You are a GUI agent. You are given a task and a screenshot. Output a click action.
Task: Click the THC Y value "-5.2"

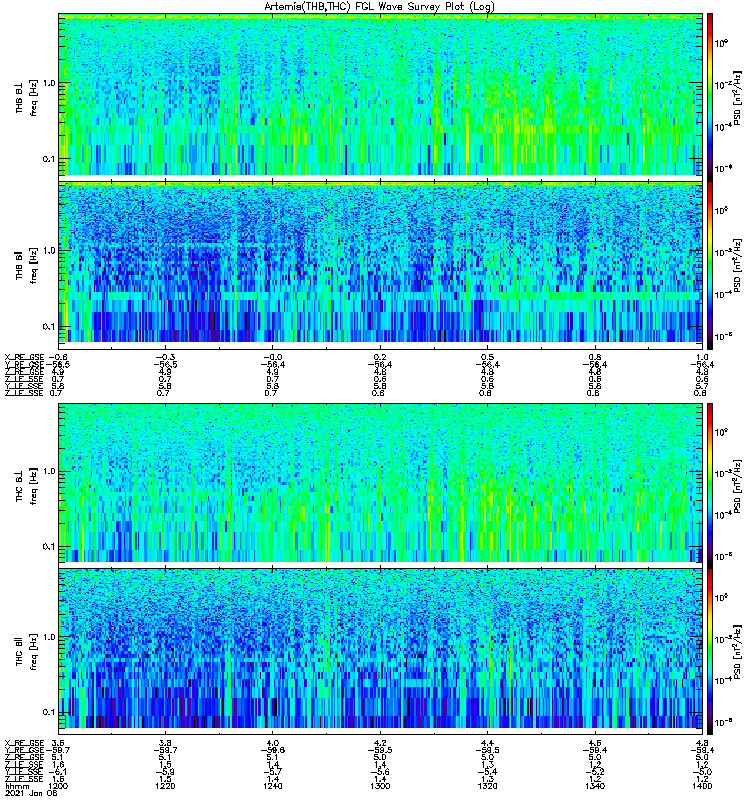click(x=595, y=772)
